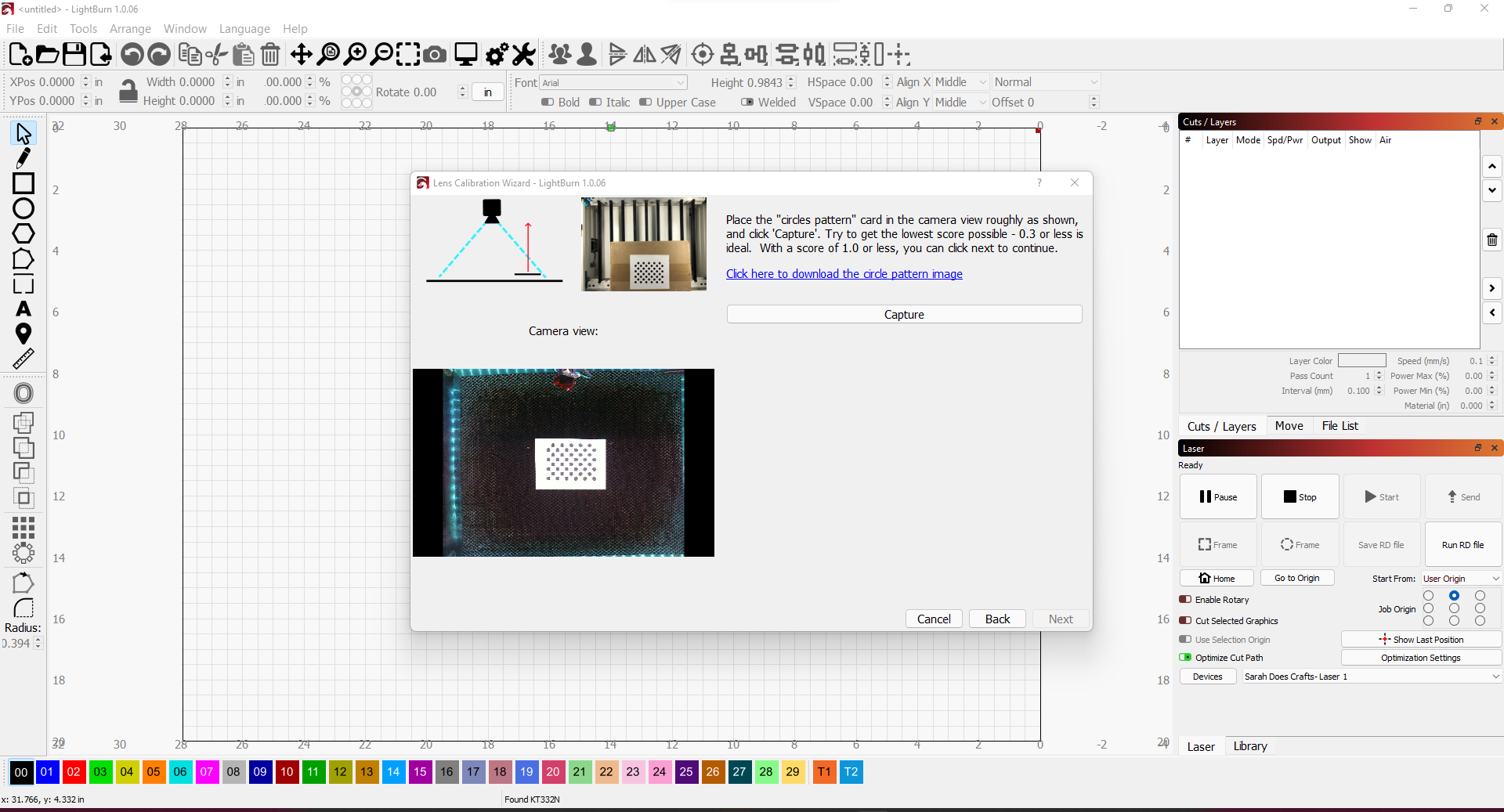Click the Offset Shapes tool
The image size is (1504, 812).
tap(23, 393)
